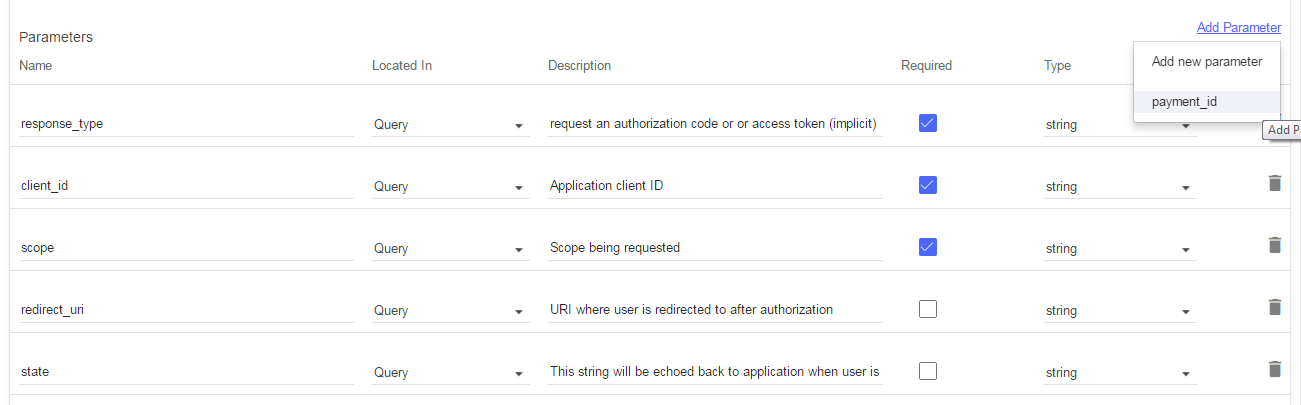Delete the scope parameter row
This screenshot has width=1301, height=405.
pos(1274,245)
